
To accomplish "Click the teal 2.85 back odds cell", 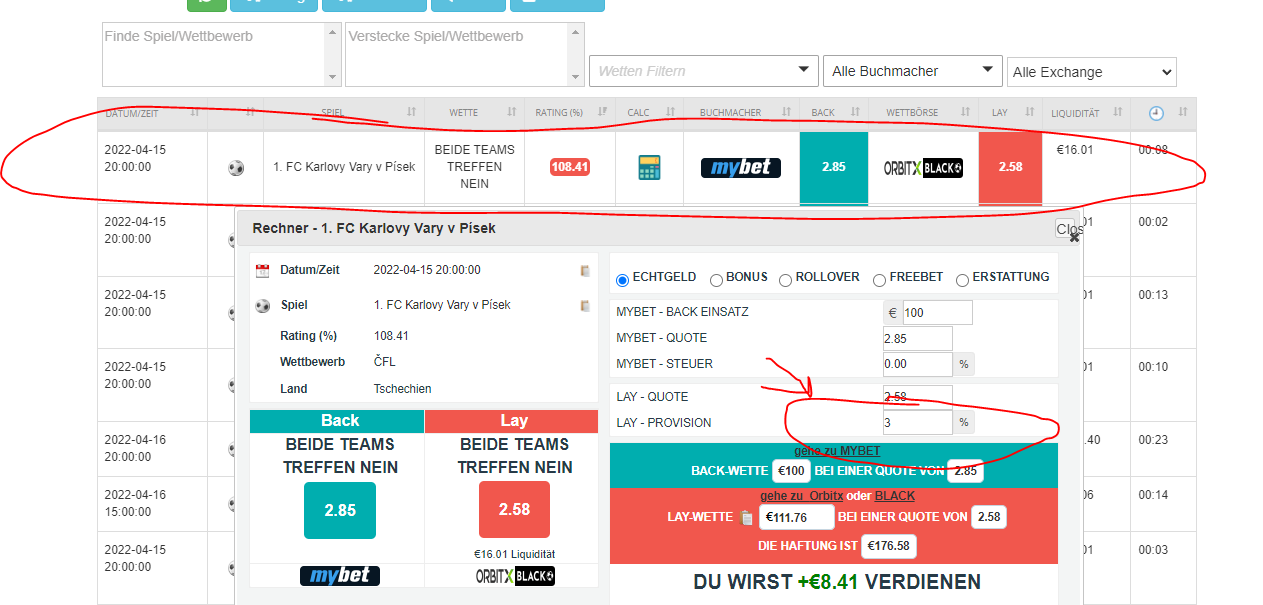I will point(833,167).
